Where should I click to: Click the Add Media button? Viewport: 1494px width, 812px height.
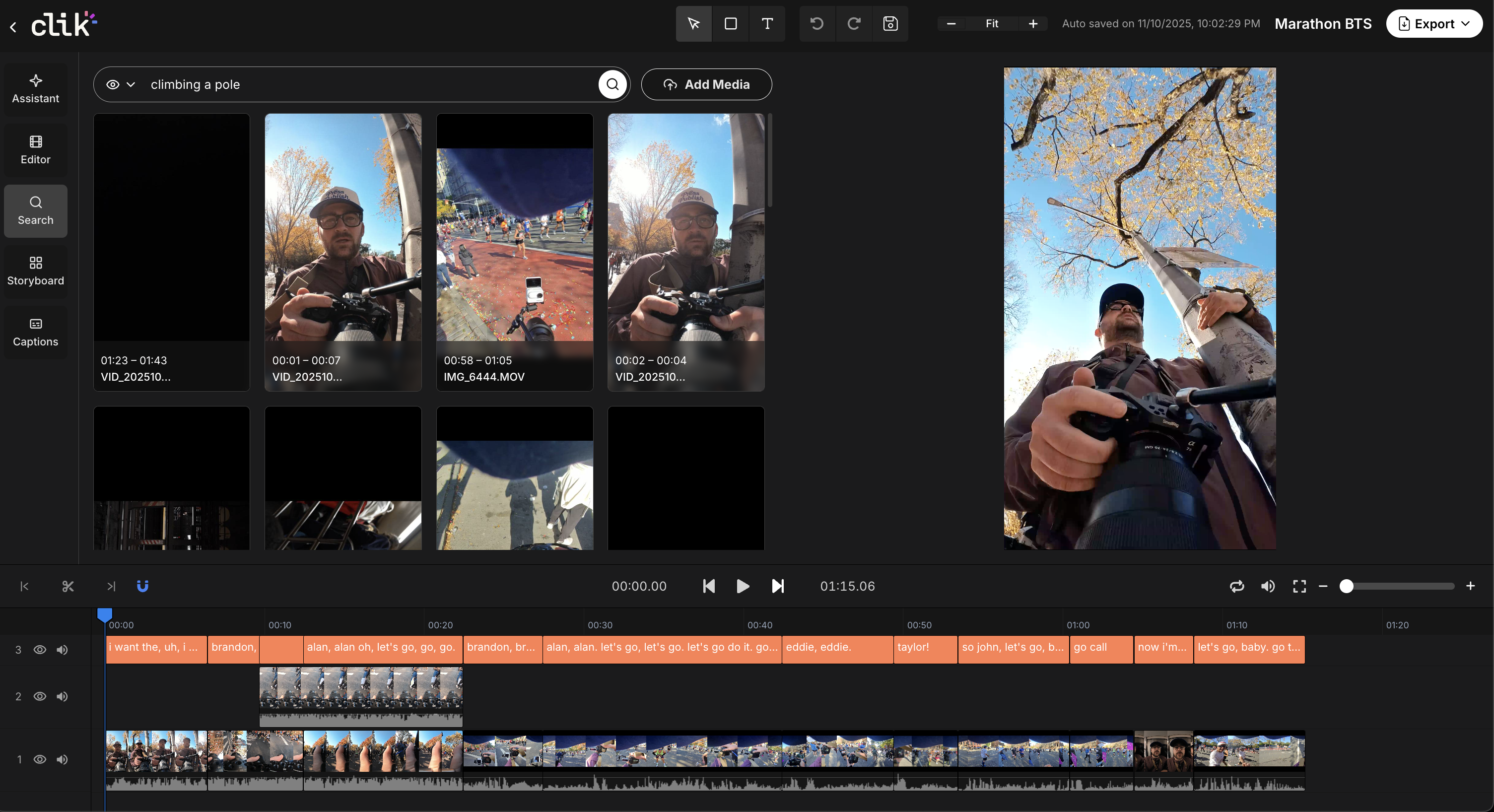click(706, 84)
